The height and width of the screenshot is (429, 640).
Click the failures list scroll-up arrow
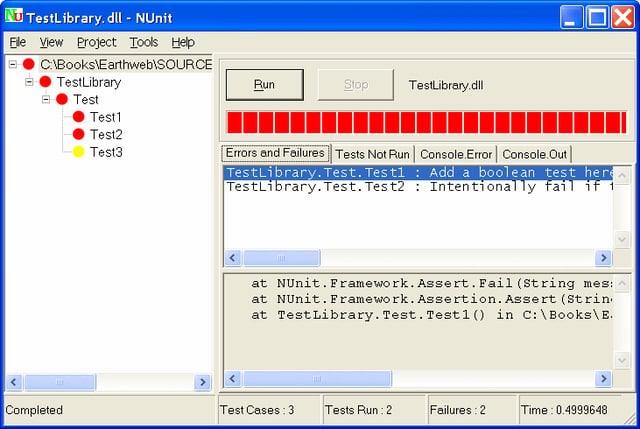[622, 176]
